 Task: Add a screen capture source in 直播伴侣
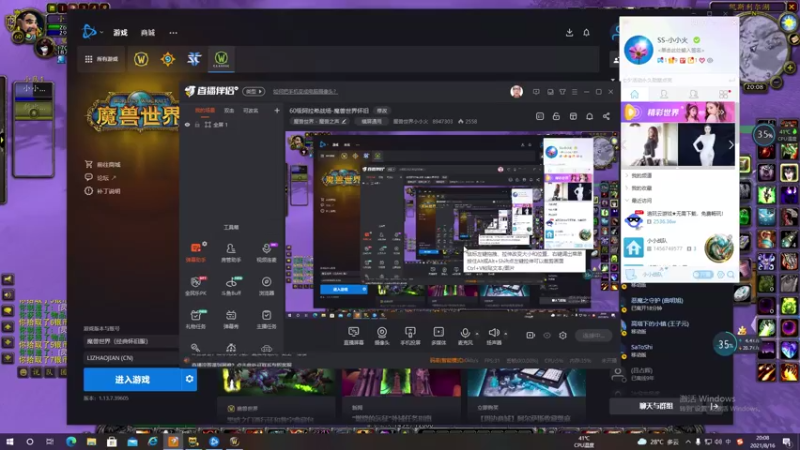[354, 336]
